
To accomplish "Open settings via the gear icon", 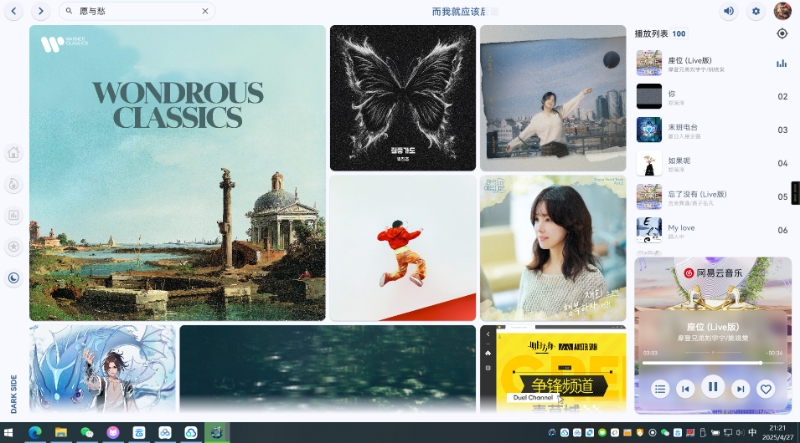I will (x=756, y=11).
